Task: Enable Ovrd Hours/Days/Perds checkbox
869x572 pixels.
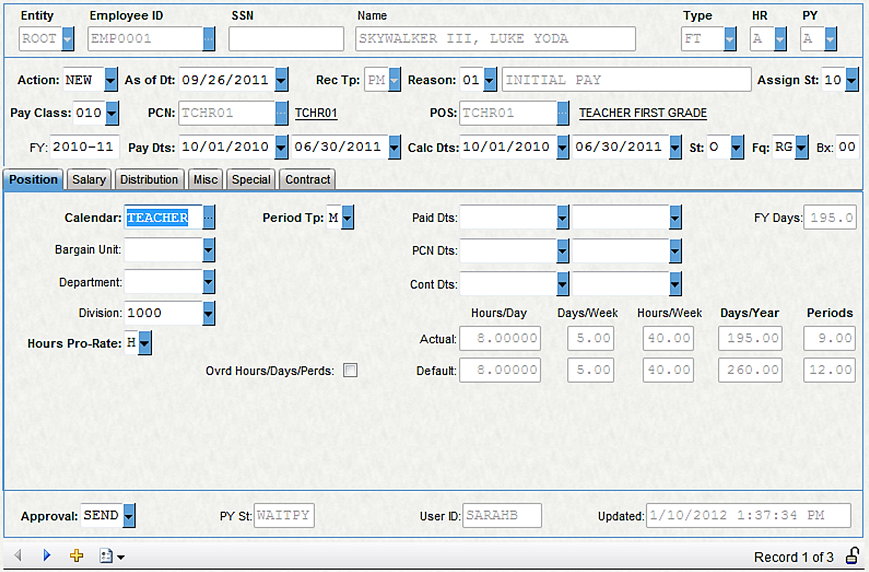Action: tap(350, 370)
